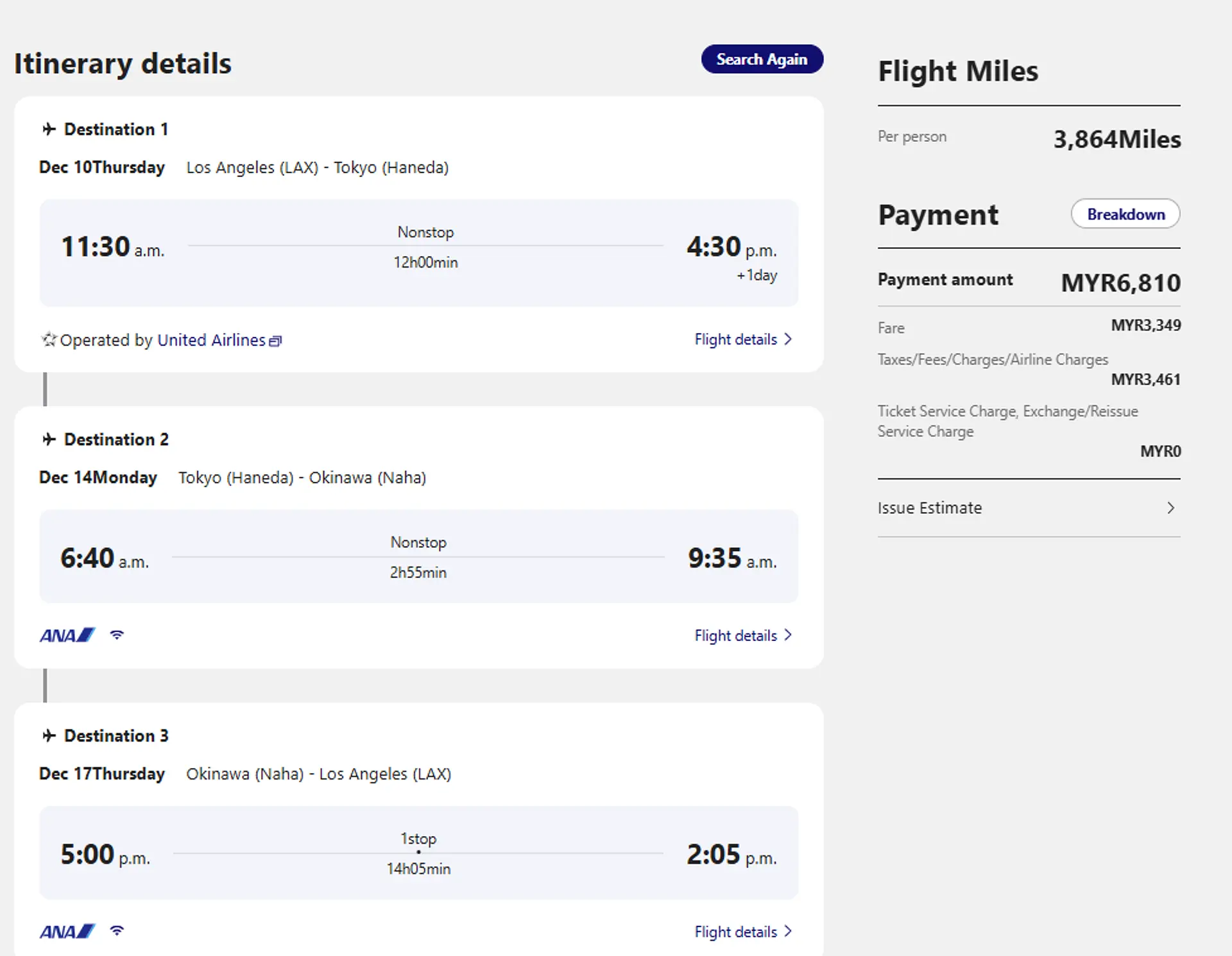Expand the Issue Estimate row
The image size is (1232, 956).
tap(1029, 508)
